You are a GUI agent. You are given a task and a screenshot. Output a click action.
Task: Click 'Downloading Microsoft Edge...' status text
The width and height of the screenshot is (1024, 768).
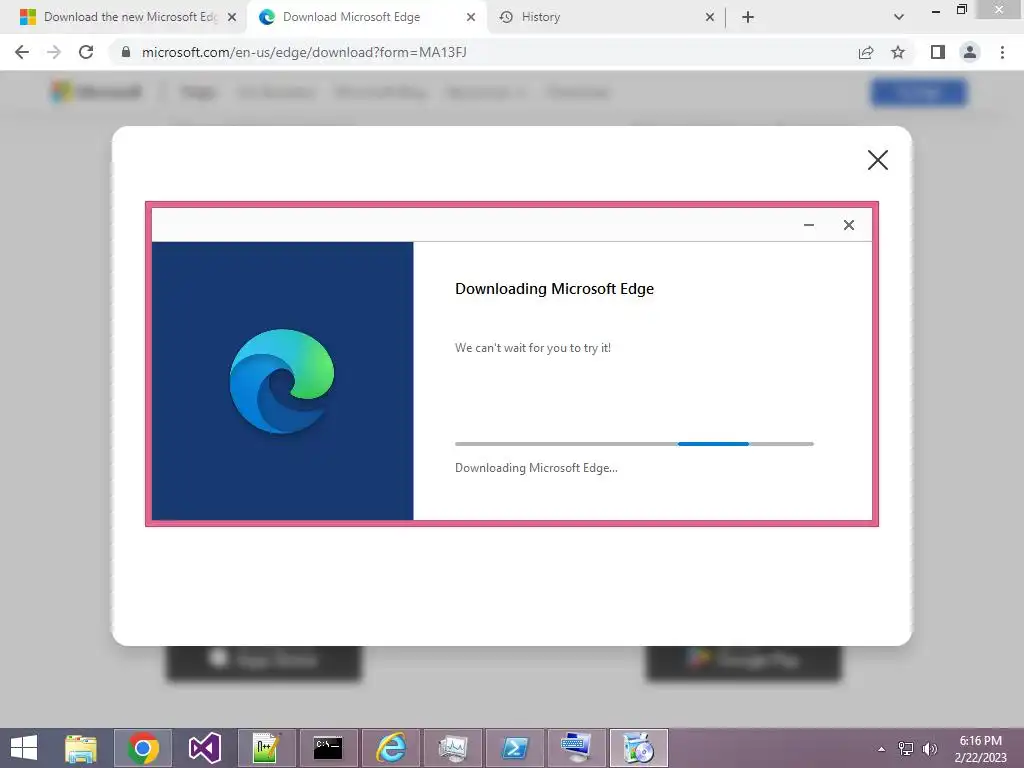[x=536, y=468]
